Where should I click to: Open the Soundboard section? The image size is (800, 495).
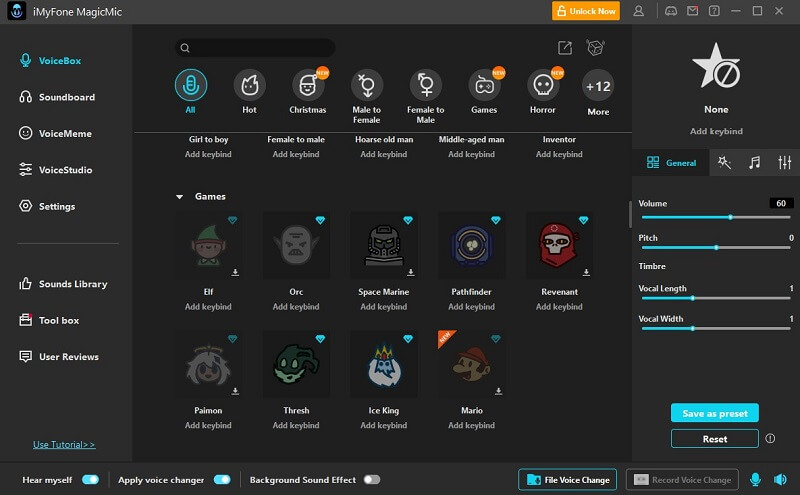(57, 97)
